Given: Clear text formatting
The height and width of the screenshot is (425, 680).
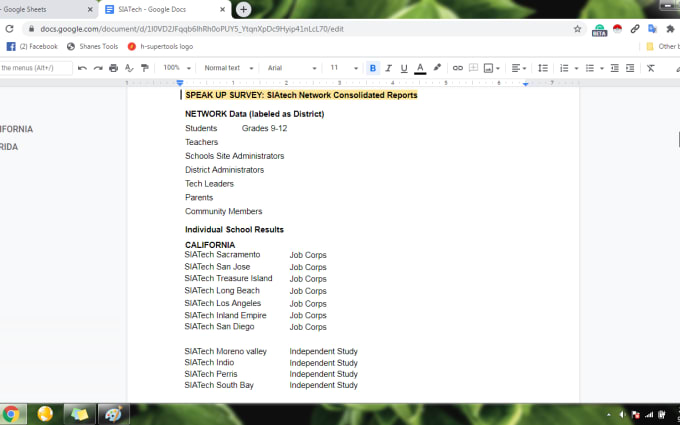Looking at the screenshot, I should pos(651,68).
